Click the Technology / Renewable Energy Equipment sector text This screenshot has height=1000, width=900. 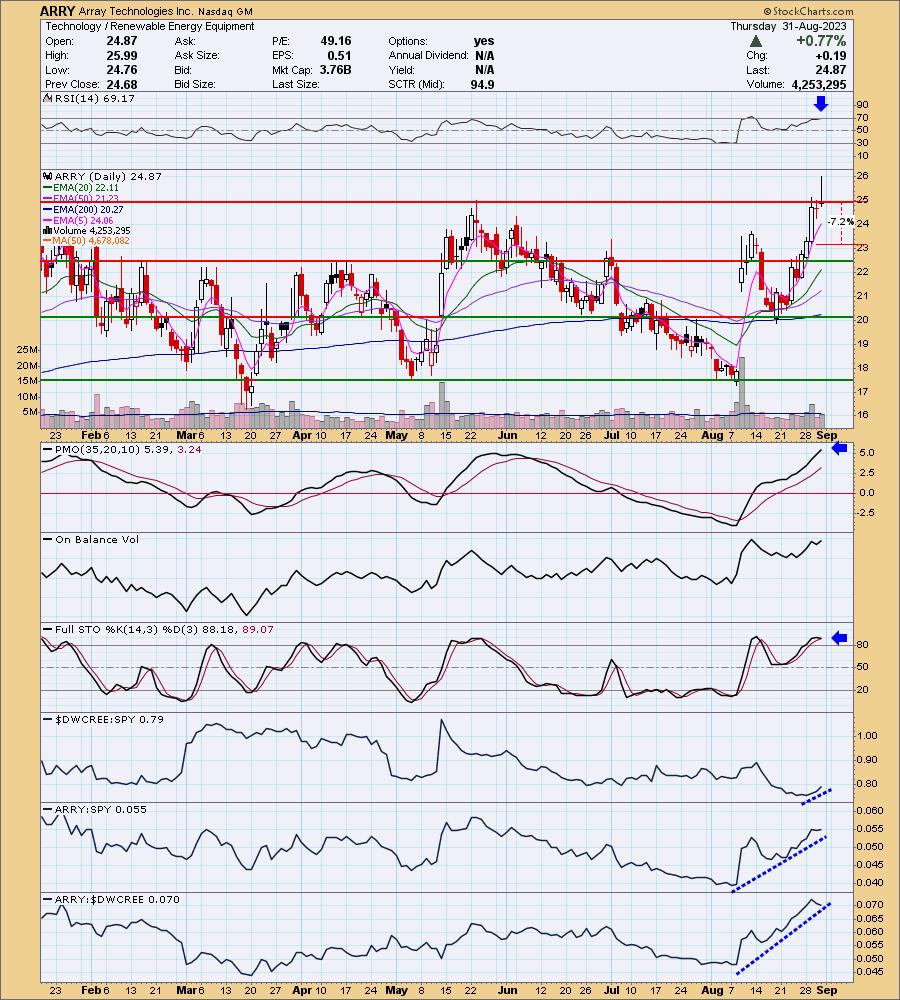coord(150,26)
